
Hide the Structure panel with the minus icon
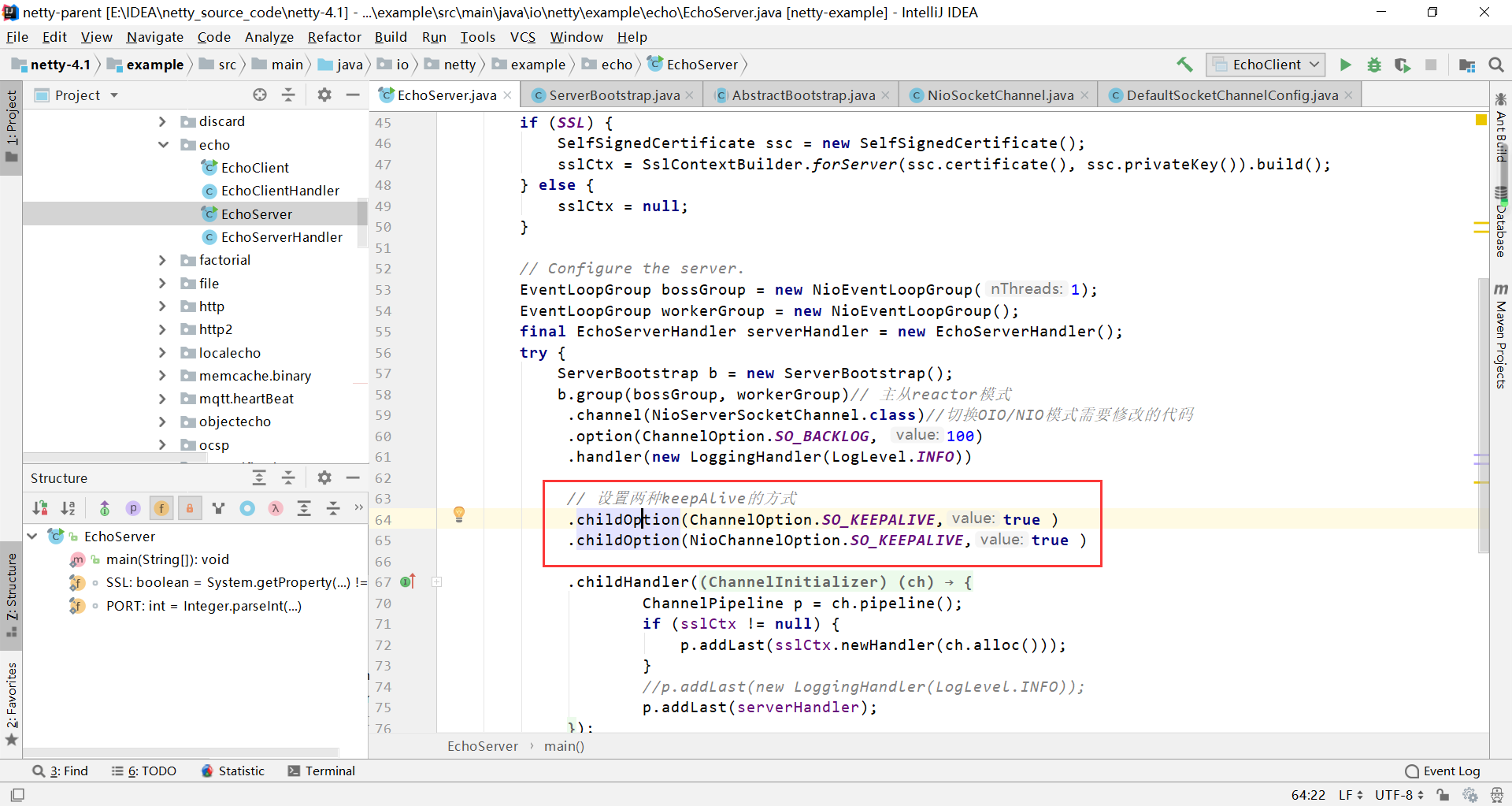pos(353,477)
